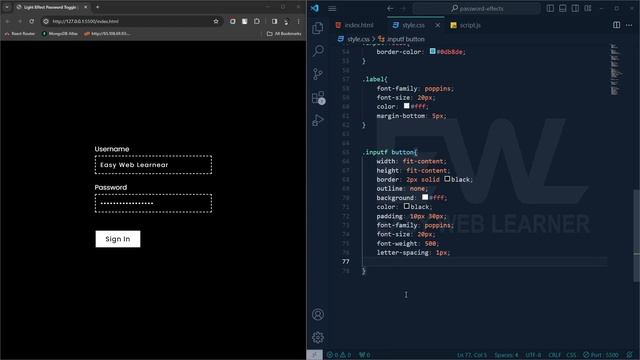Close the Light Effect Password Toggle tab
This screenshot has width=640, height=360.
85,7
